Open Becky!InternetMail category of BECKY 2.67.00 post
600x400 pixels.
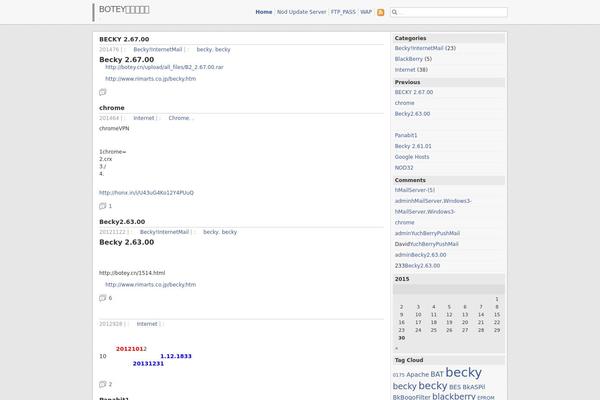pos(157,49)
